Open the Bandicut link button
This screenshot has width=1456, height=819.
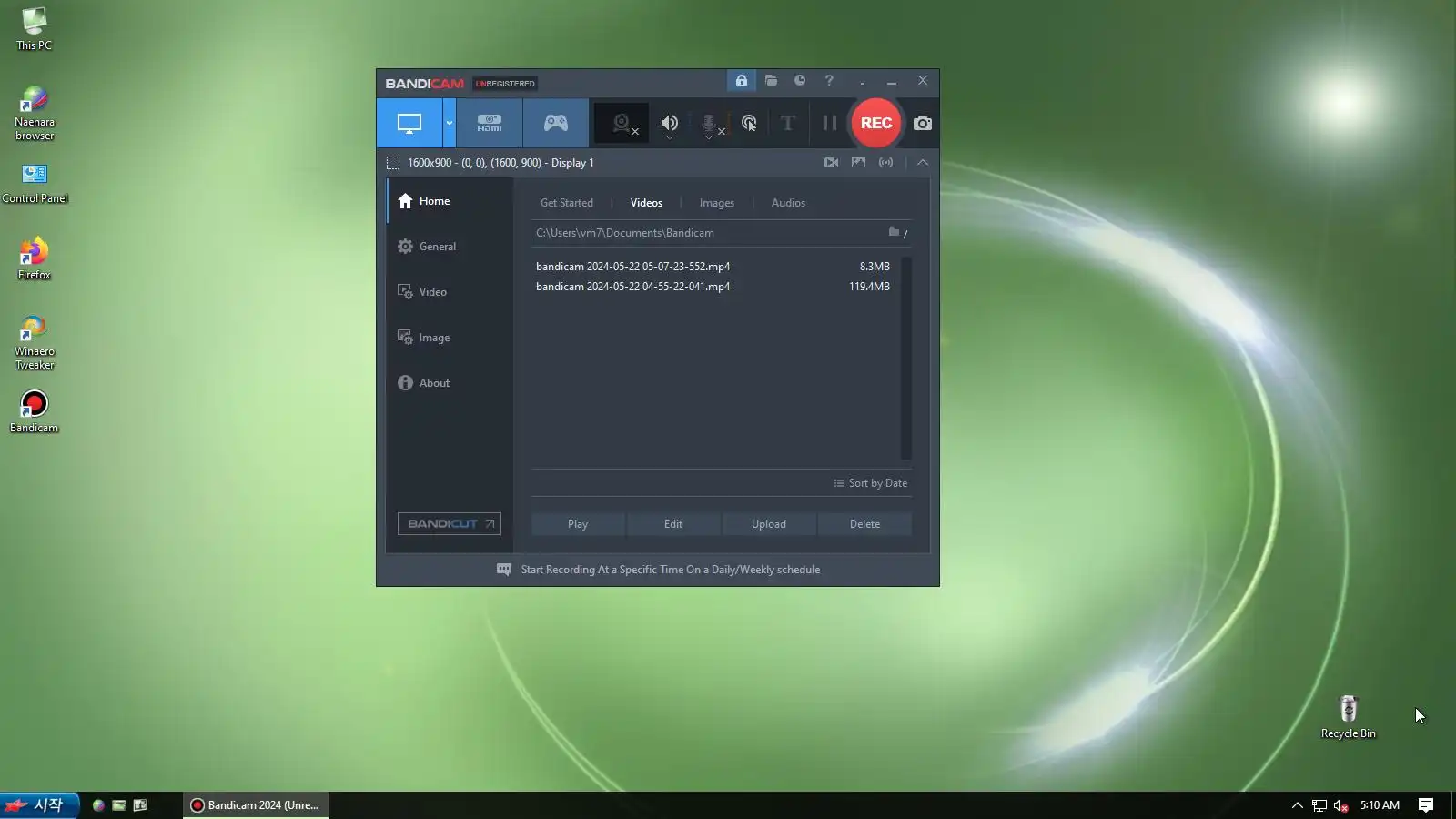[x=450, y=524]
